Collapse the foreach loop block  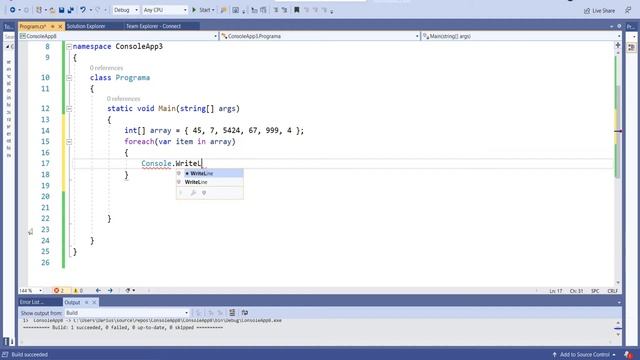[69, 142]
